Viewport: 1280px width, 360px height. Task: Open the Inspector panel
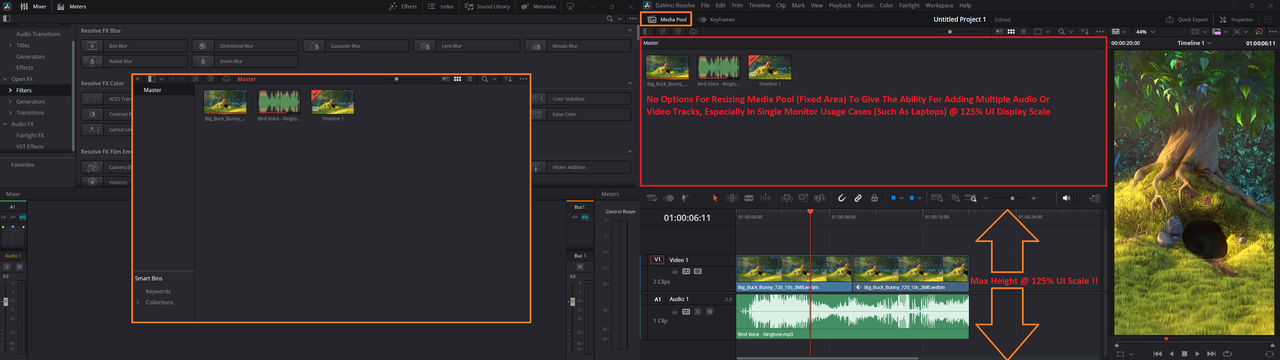(1237, 19)
